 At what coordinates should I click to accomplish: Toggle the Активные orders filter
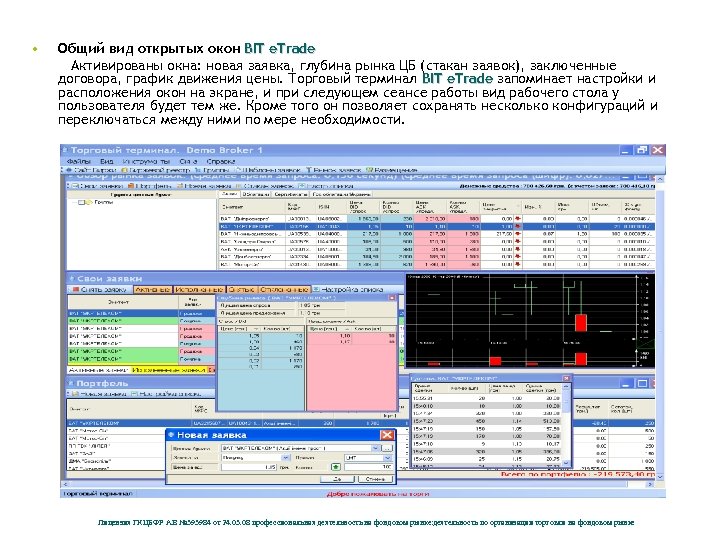(153, 290)
